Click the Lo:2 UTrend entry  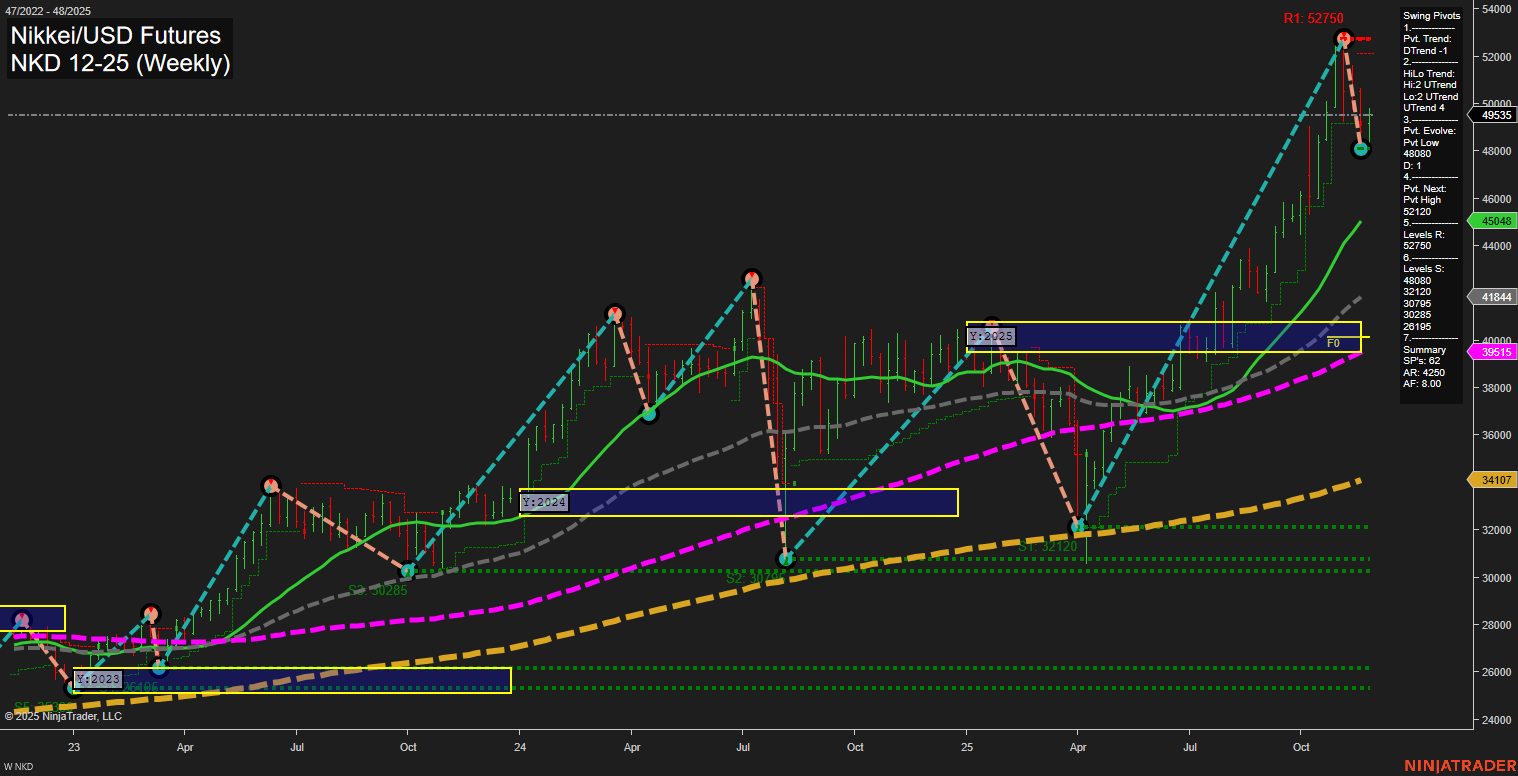[x=1430, y=97]
